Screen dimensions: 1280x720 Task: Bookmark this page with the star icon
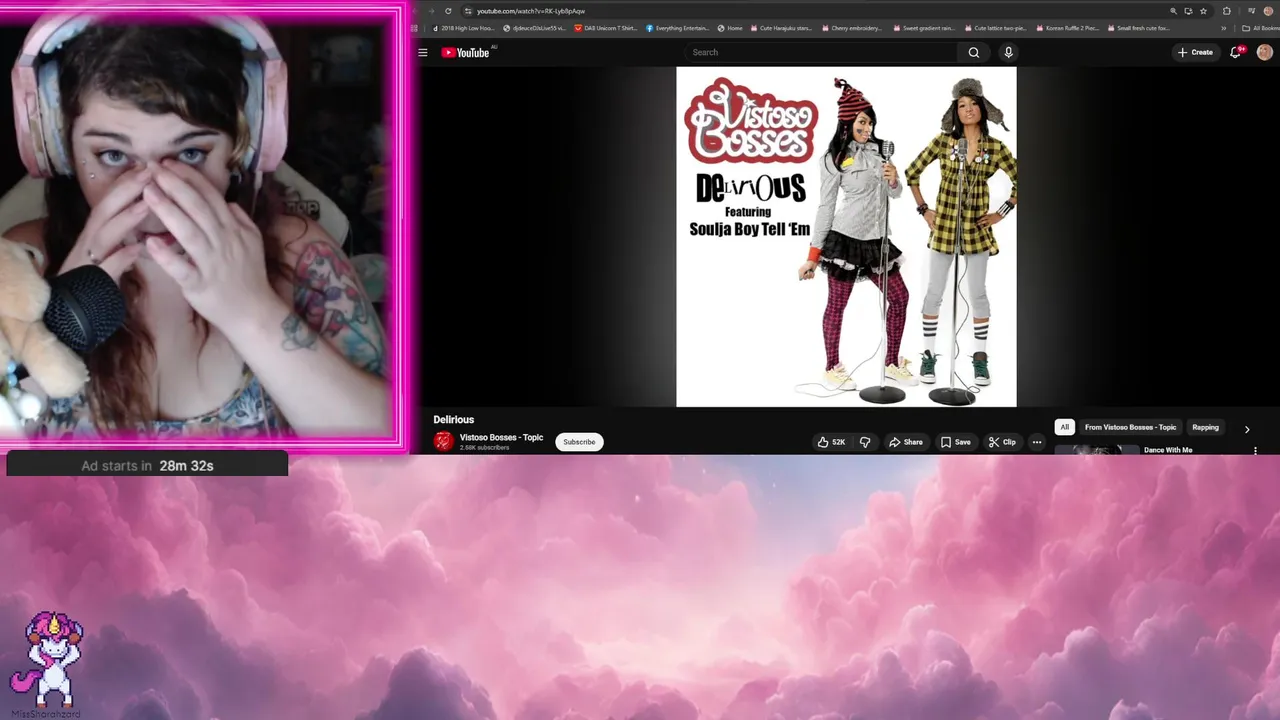[1203, 11]
